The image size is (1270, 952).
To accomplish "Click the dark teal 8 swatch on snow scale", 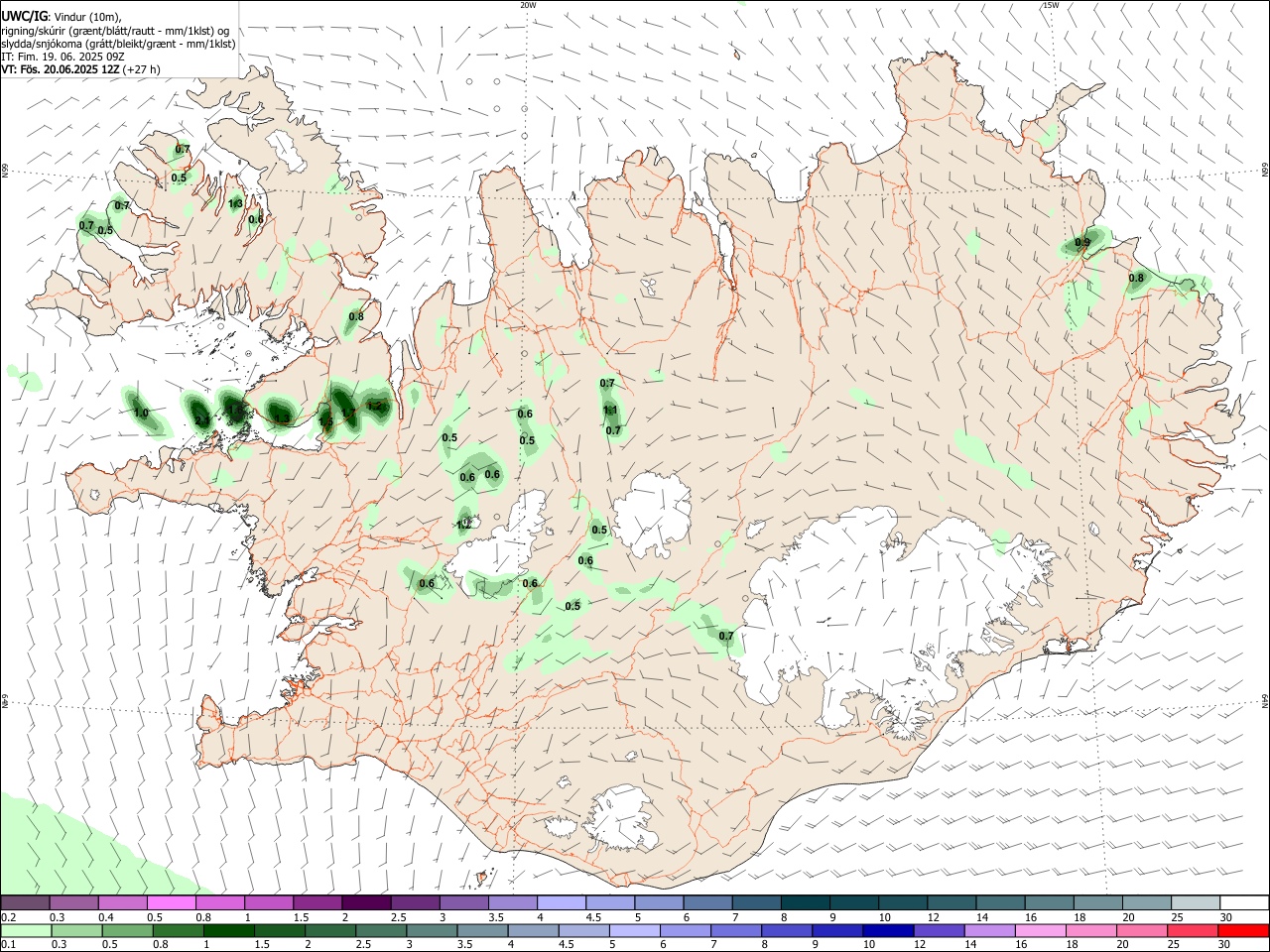I will coord(805,903).
